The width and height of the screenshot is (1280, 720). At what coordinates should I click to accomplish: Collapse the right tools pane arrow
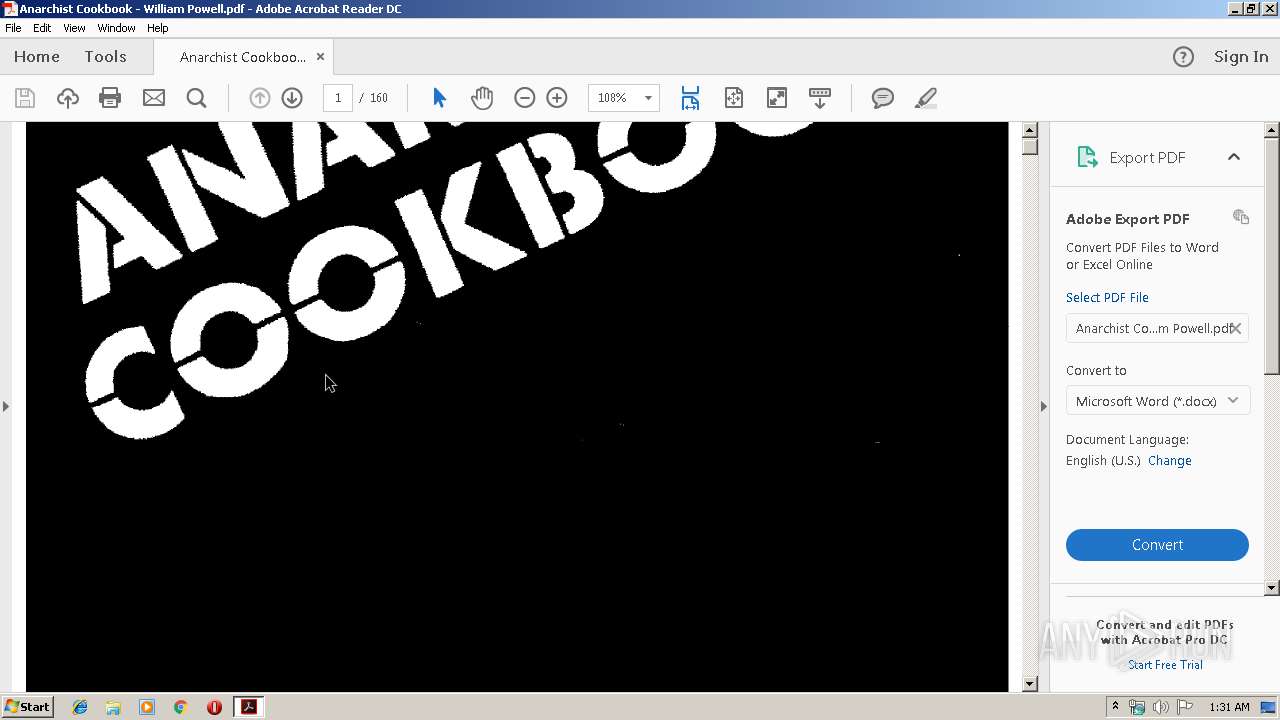tap(1044, 406)
